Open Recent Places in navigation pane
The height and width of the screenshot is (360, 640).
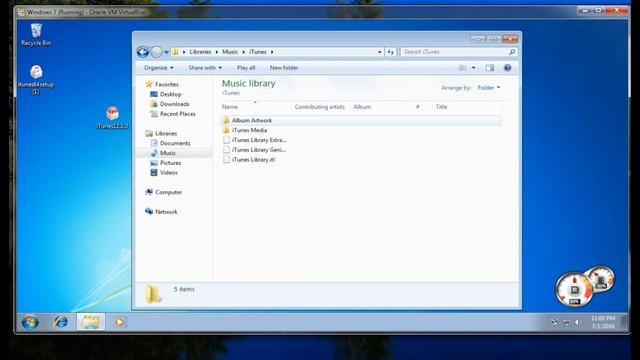tap(178, 114)
